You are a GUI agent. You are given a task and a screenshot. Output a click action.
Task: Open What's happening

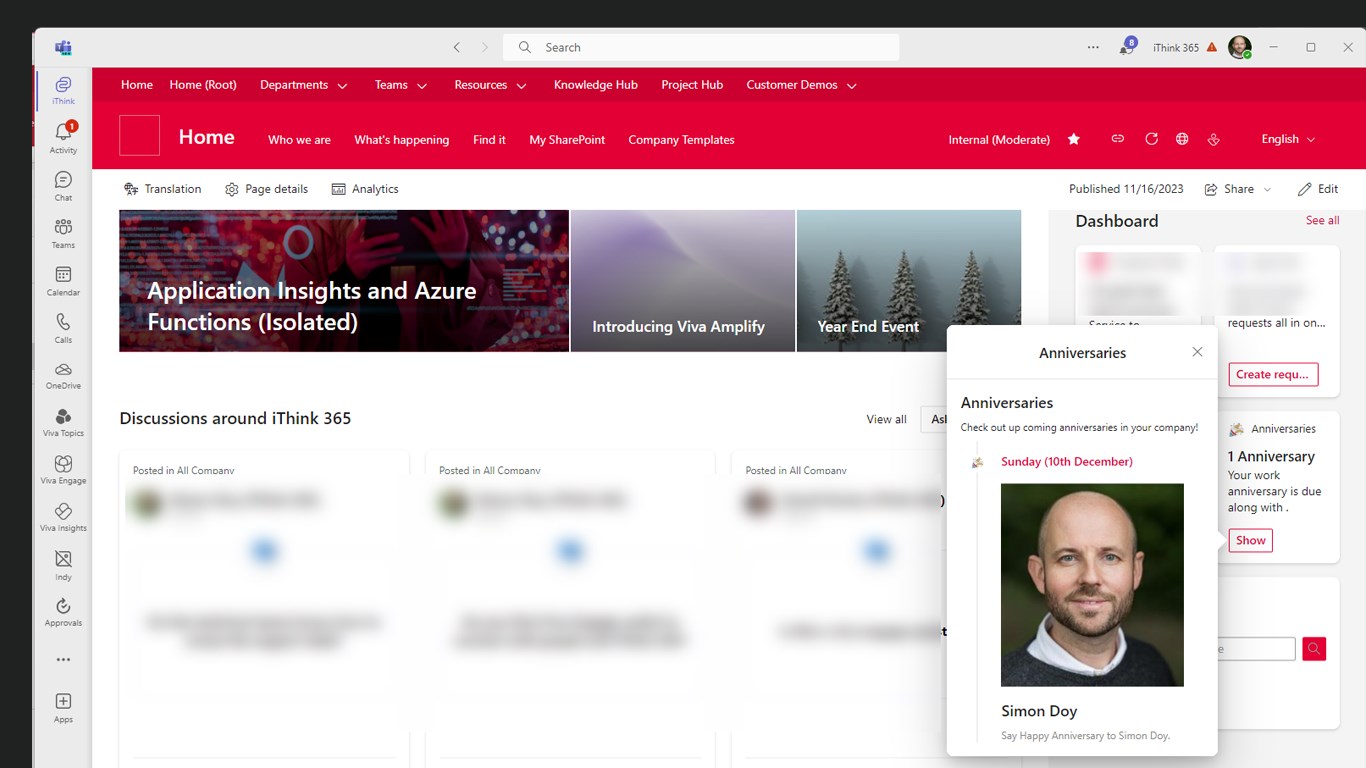pos(402,140)
